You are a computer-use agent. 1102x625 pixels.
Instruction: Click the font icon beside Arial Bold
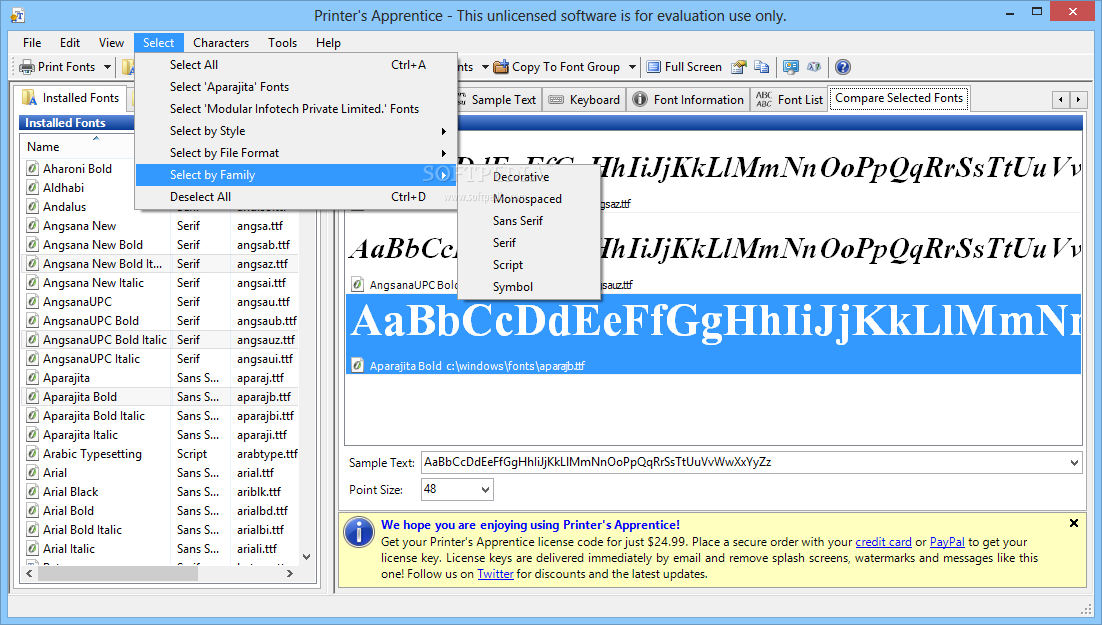pyautogui.click(x=32, y=510)
